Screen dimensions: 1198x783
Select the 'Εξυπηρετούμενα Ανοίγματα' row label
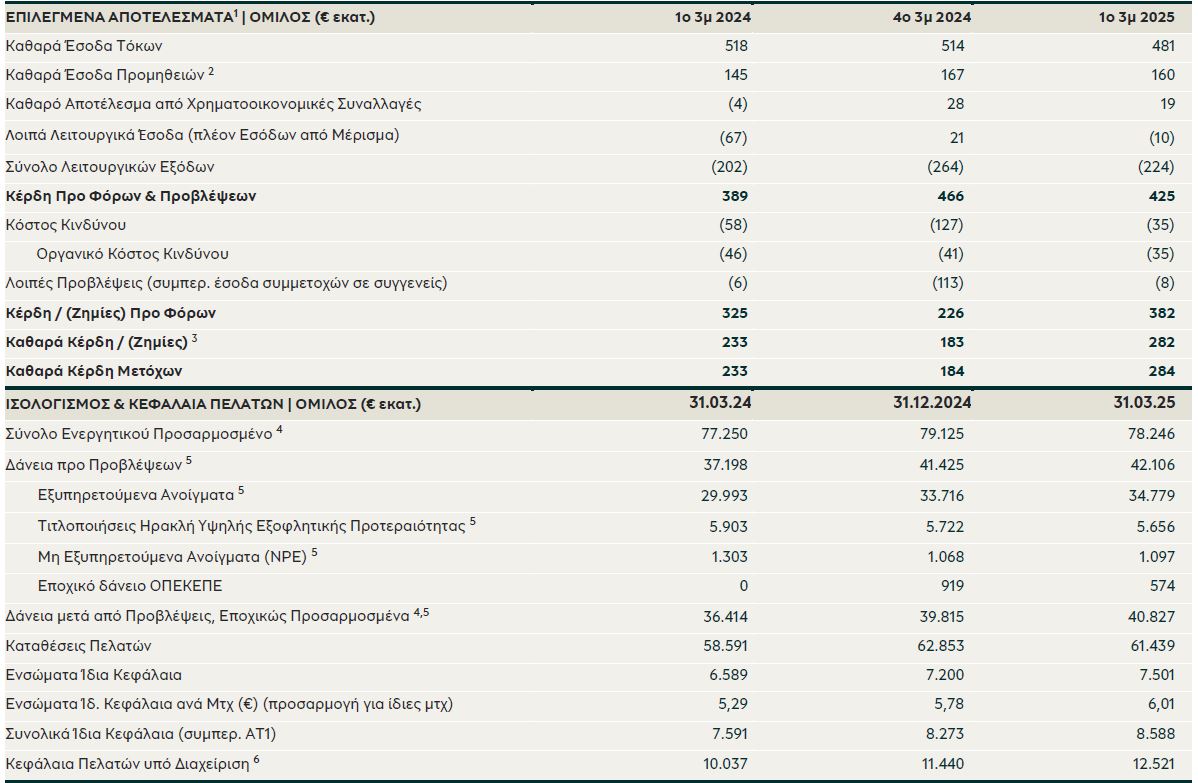point(135,494)
